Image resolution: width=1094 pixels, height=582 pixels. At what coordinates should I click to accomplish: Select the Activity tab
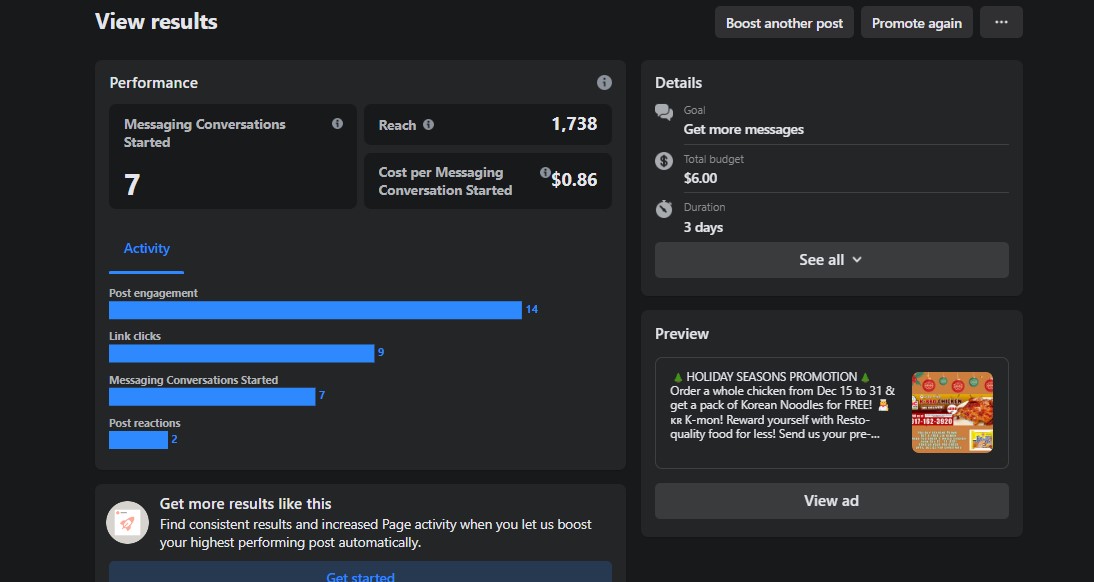pos(147,249)
